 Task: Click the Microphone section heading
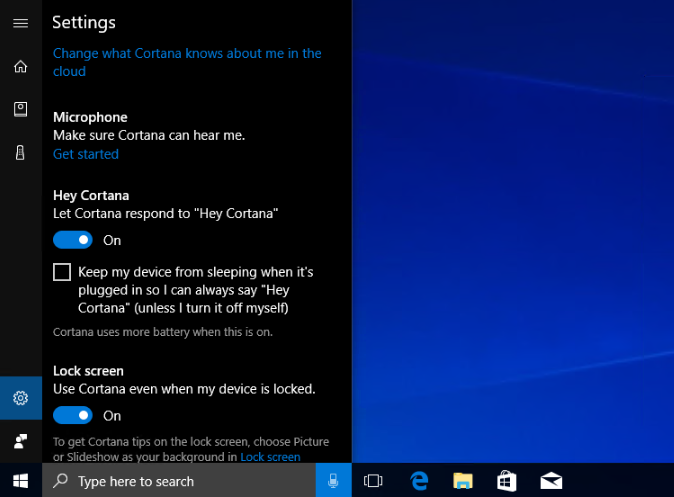point(90,117)
